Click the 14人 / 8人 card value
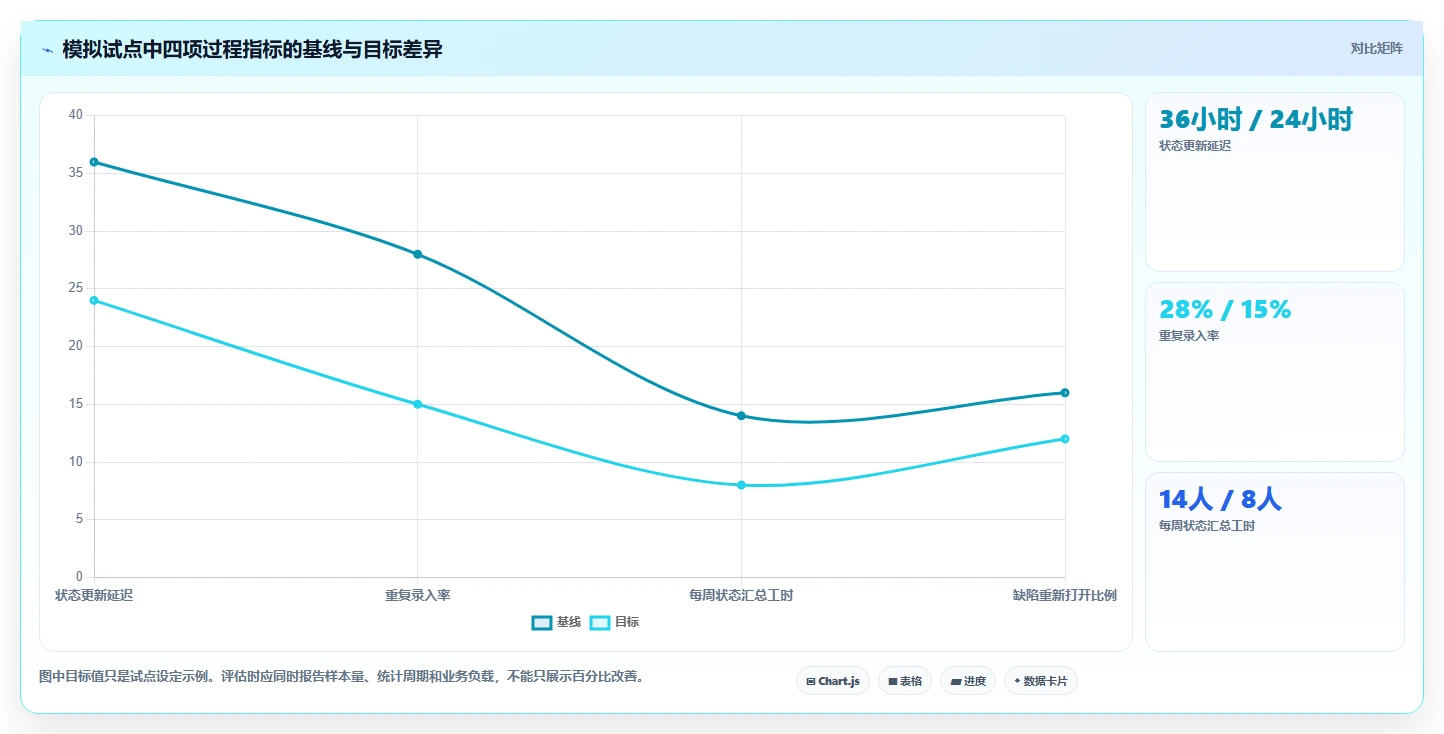This screenshot has height=734, width=1444. coord(1220,500)
